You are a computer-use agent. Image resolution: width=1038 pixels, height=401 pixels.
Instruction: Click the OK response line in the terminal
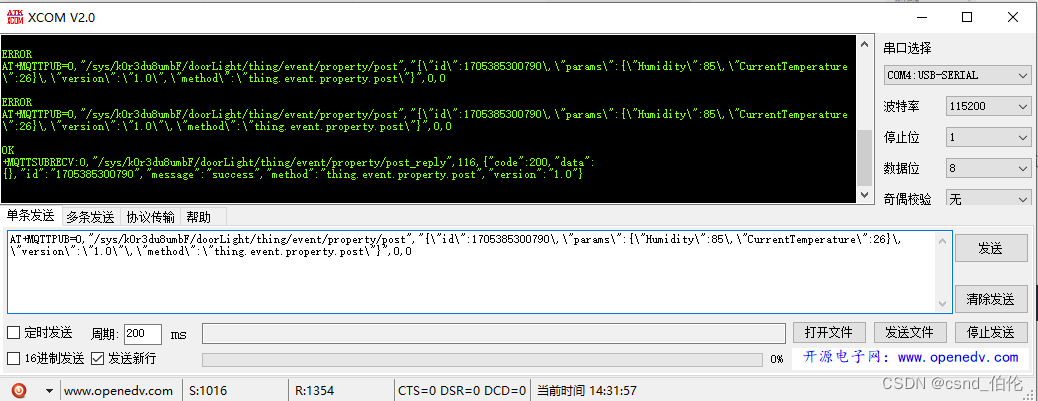pos(9,150)
